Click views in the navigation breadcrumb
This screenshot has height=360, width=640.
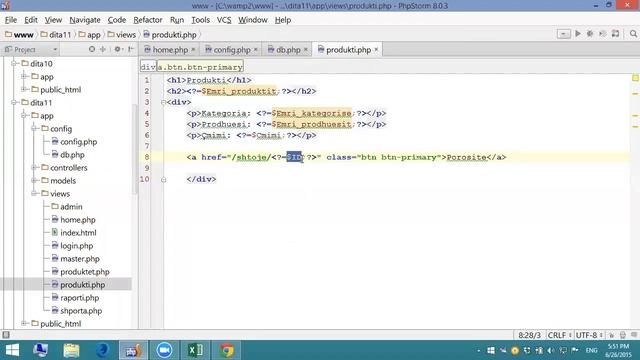(x=122, y=35)
